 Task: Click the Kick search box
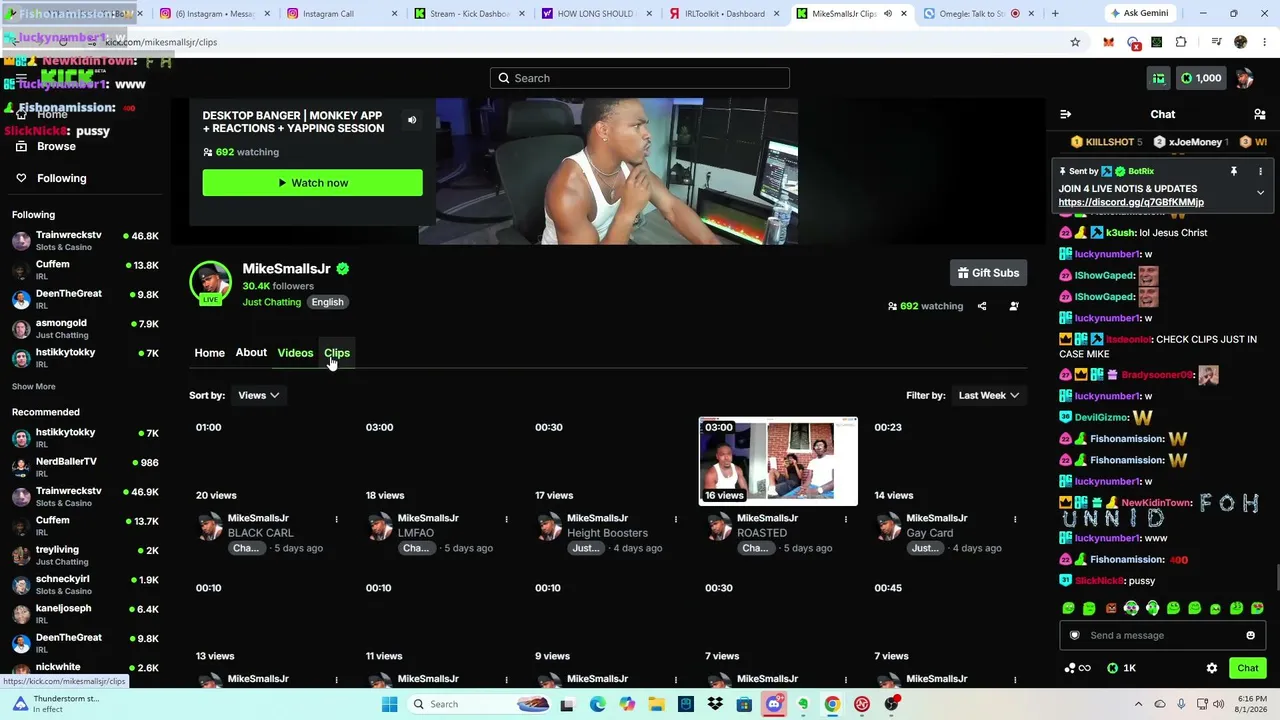(640, 78)
